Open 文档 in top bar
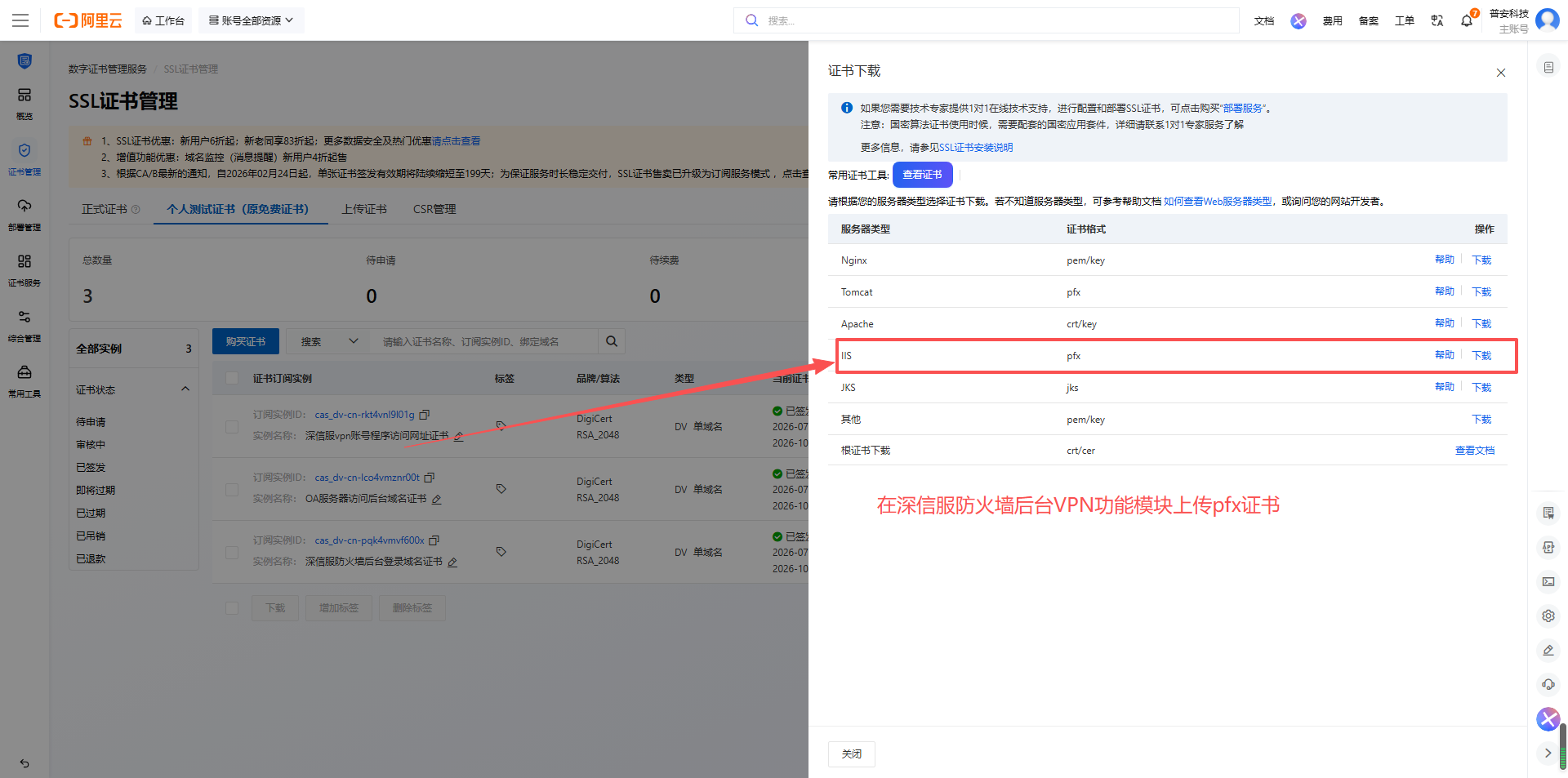The image size is (1568, 778). pos(1264,20)
